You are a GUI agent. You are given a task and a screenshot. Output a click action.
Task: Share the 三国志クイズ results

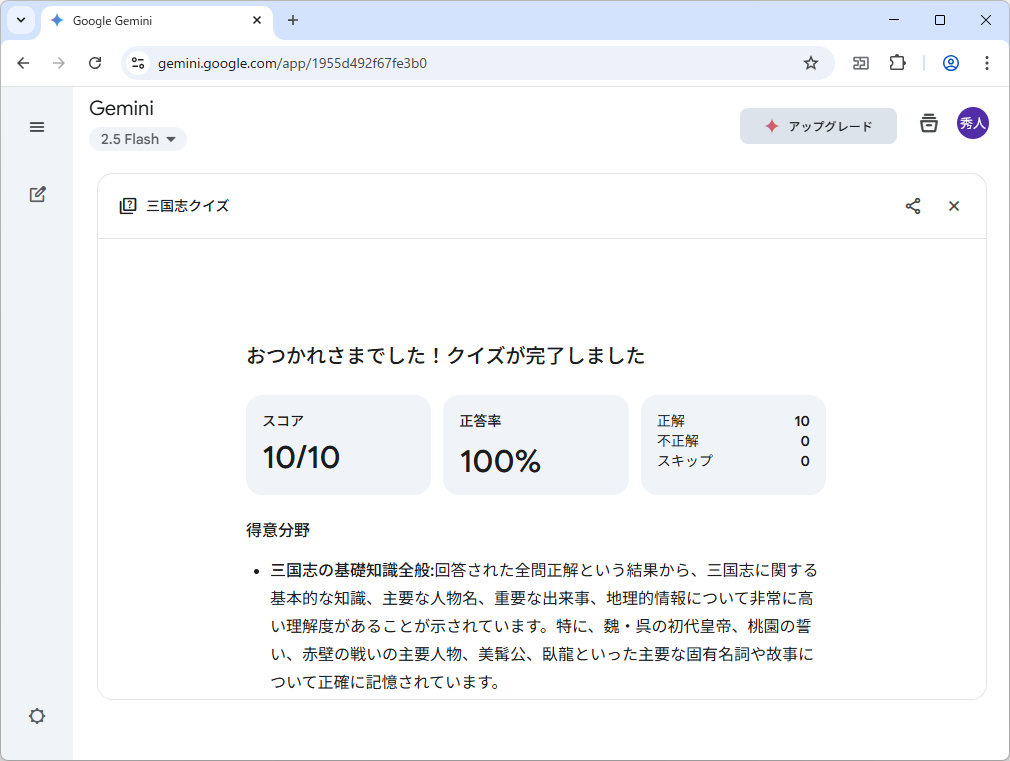[x=912, y=206]
